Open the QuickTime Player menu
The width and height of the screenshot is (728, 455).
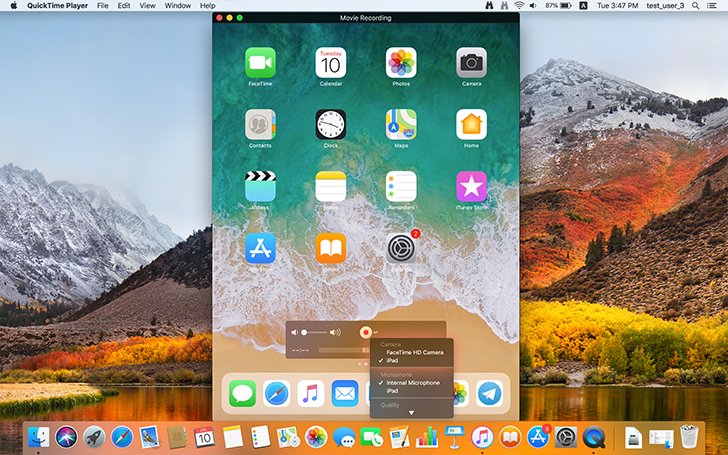click(x=58, y=6)
